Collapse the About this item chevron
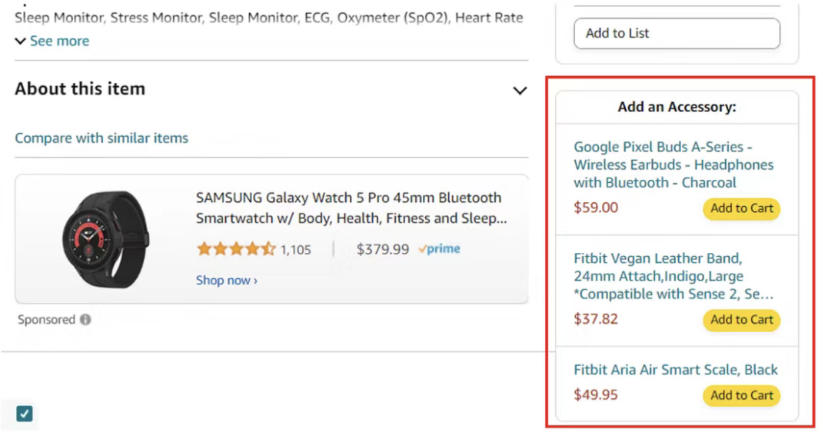Viewport: 823px width, 448px height. tap(519, 91)
